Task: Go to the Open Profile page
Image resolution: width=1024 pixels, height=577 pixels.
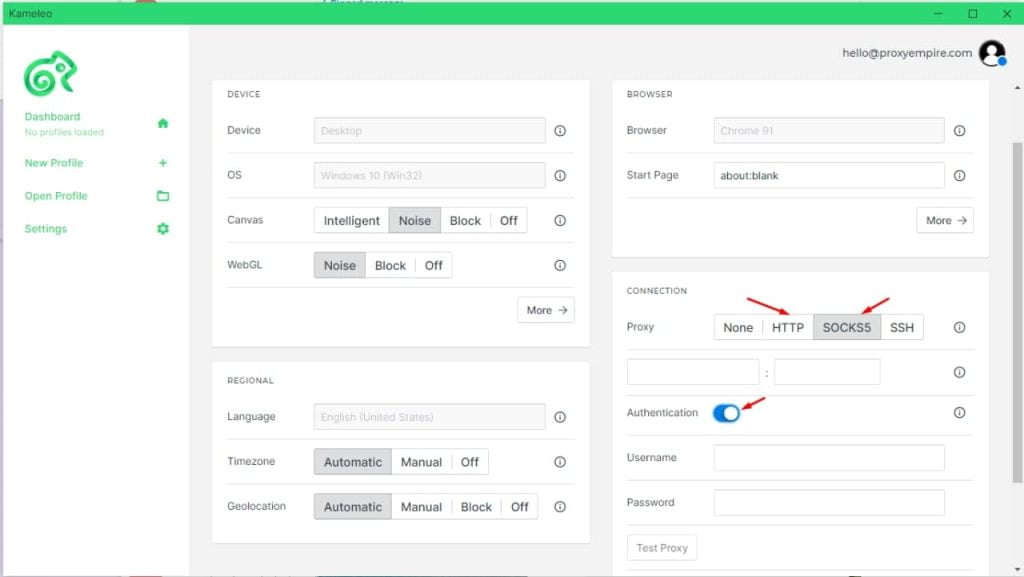Action: [56, 196]
